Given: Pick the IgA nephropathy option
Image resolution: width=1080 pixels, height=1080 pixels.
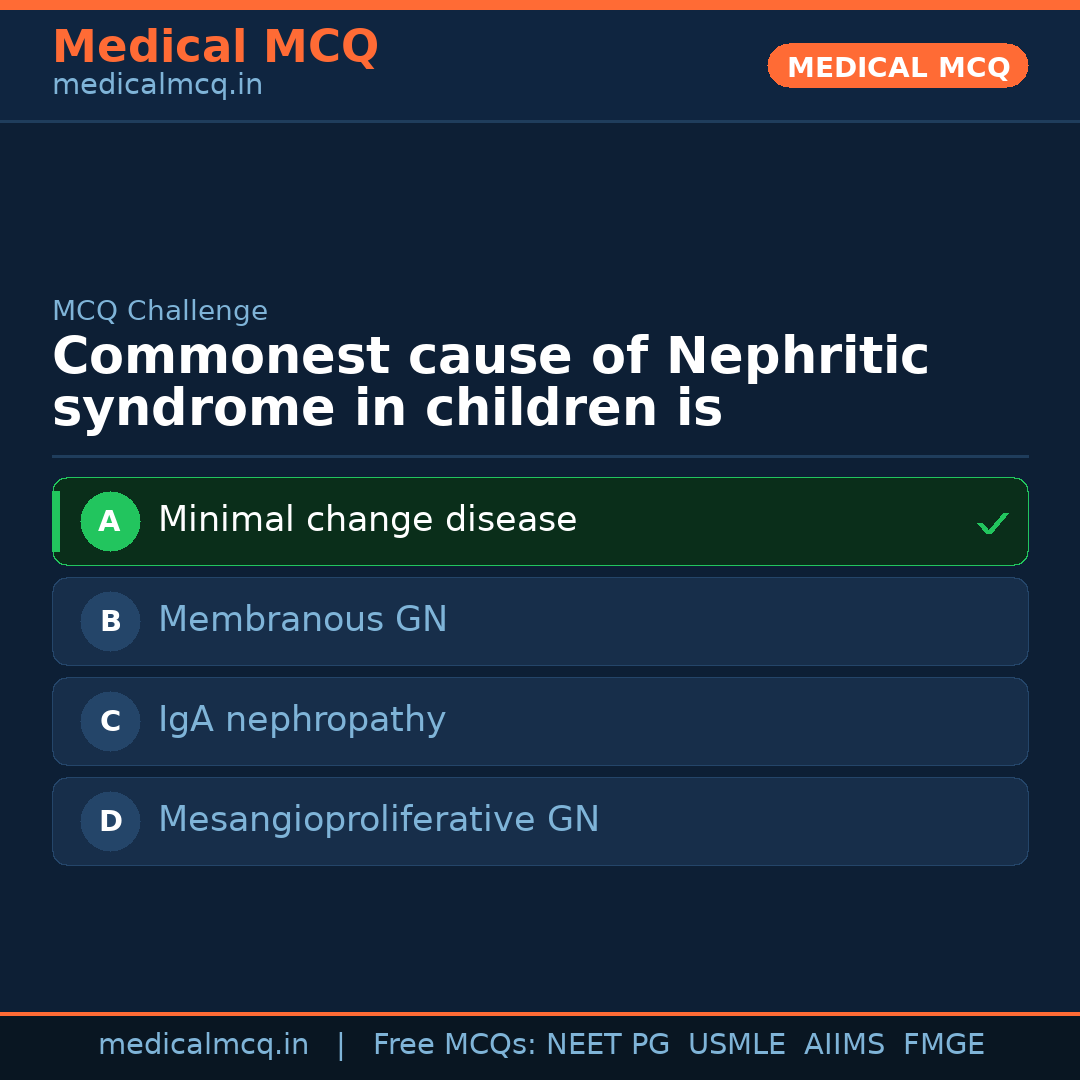Looking at the screenshot, I should point(301,720).
